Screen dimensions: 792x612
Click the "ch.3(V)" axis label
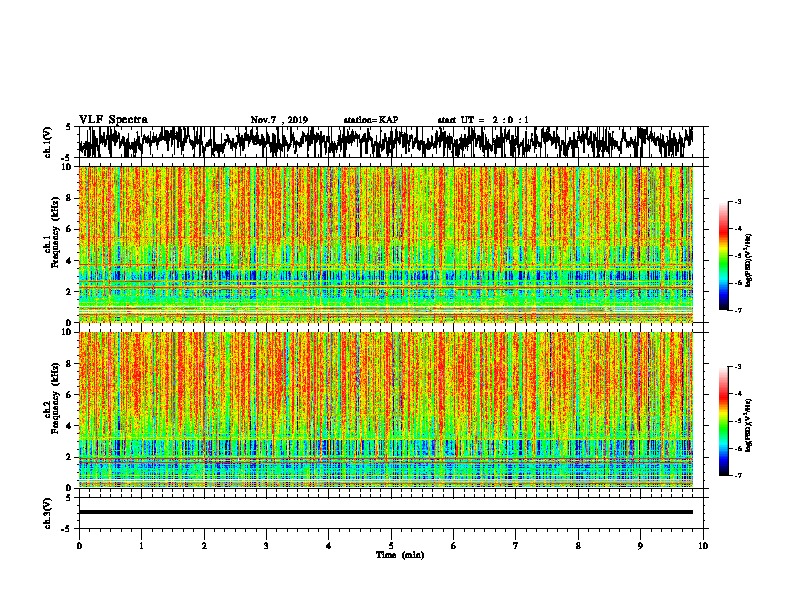pyautogui.click(x=48, y=513)
